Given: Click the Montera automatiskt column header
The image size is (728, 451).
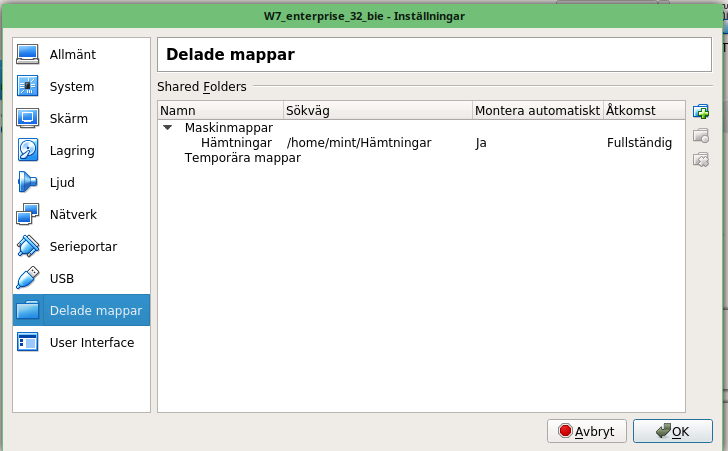Looking at the screenshot, I should tap(537, 110).
